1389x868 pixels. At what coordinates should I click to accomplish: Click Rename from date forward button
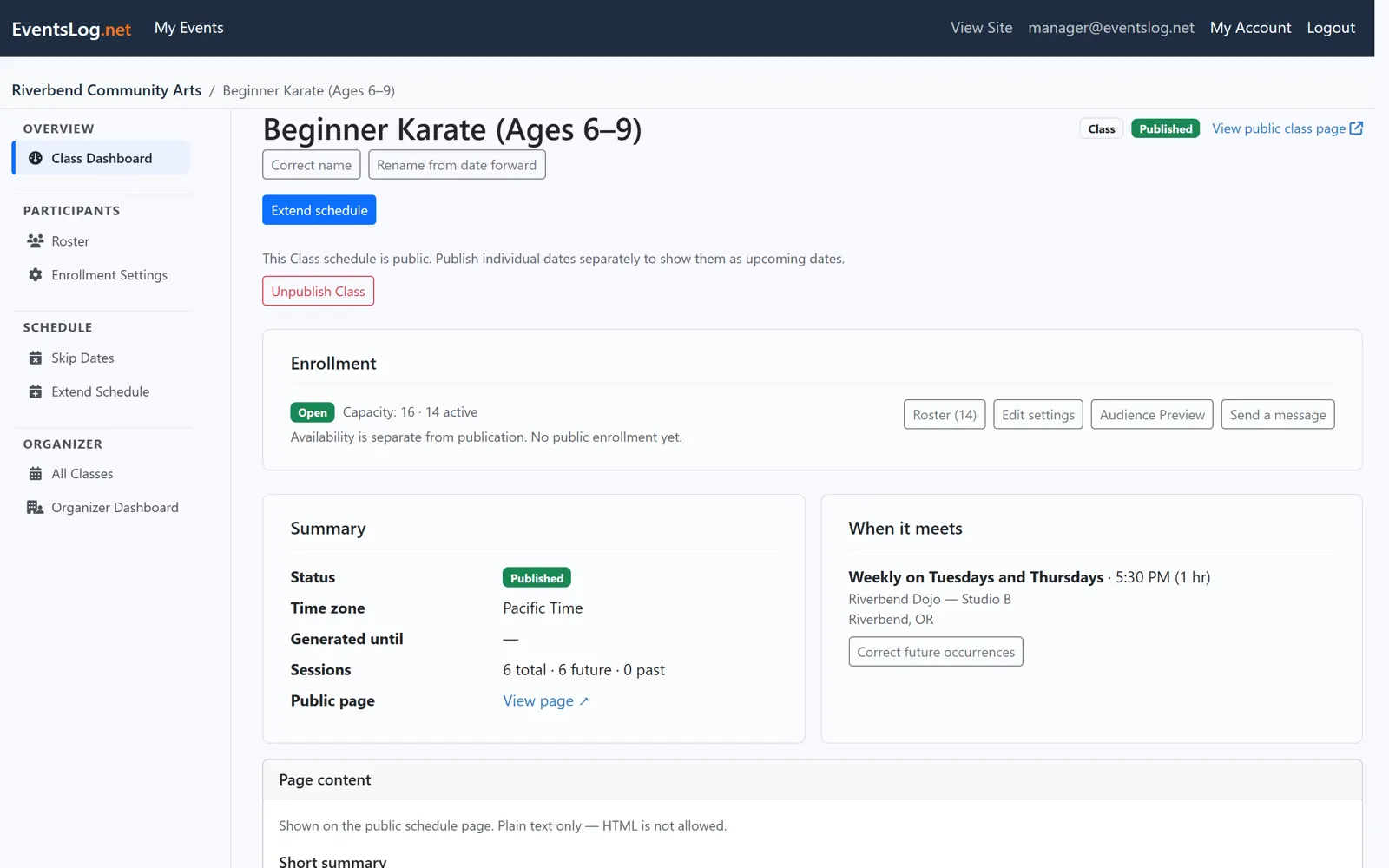point(457,165)
